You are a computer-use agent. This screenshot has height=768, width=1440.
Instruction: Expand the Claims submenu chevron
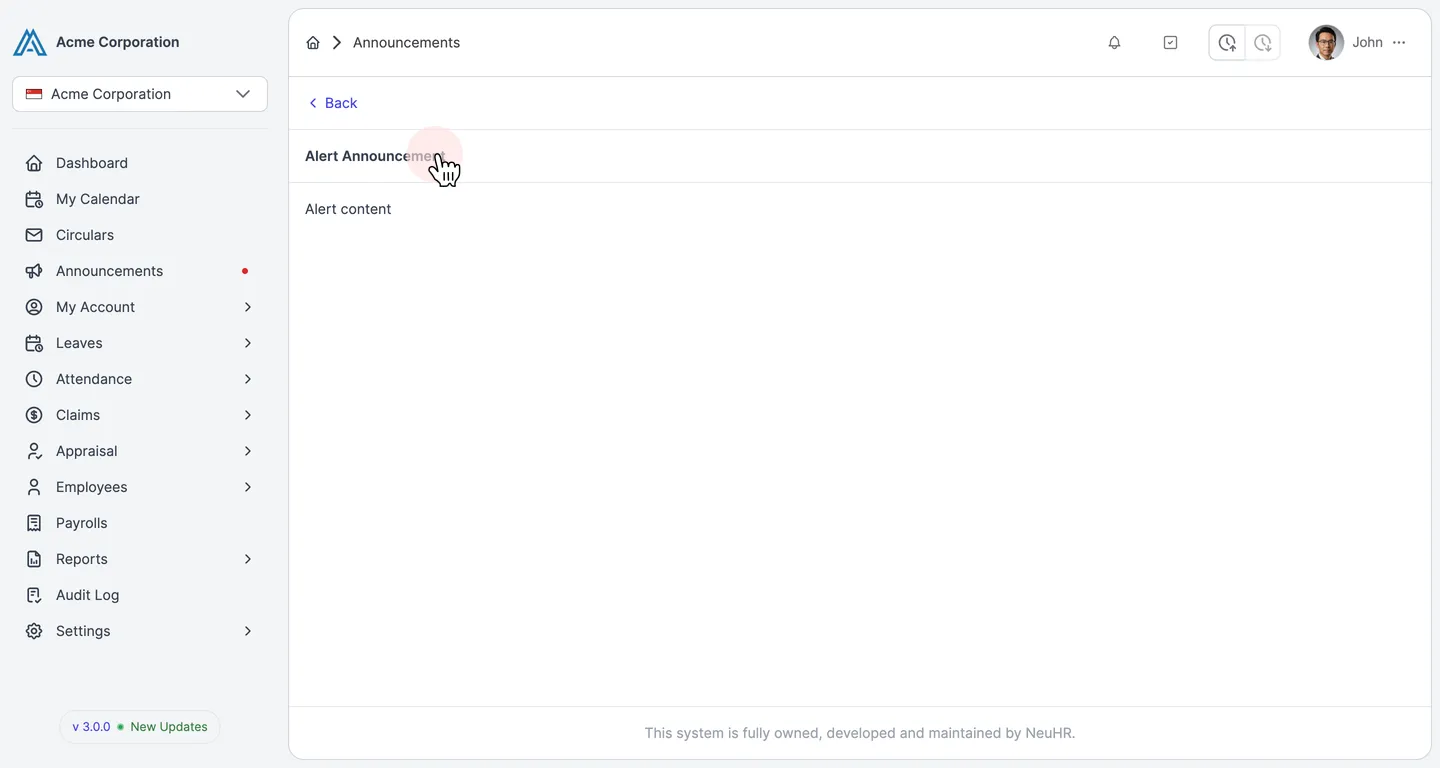tap(248, 415)
